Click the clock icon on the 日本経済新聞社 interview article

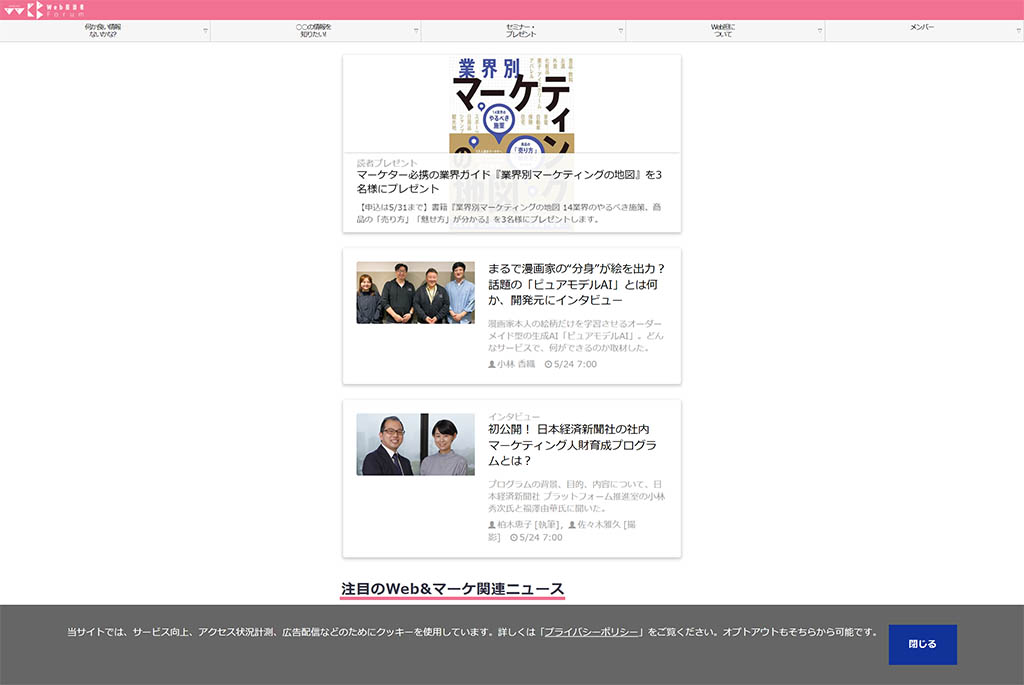(x=513, y=538)
